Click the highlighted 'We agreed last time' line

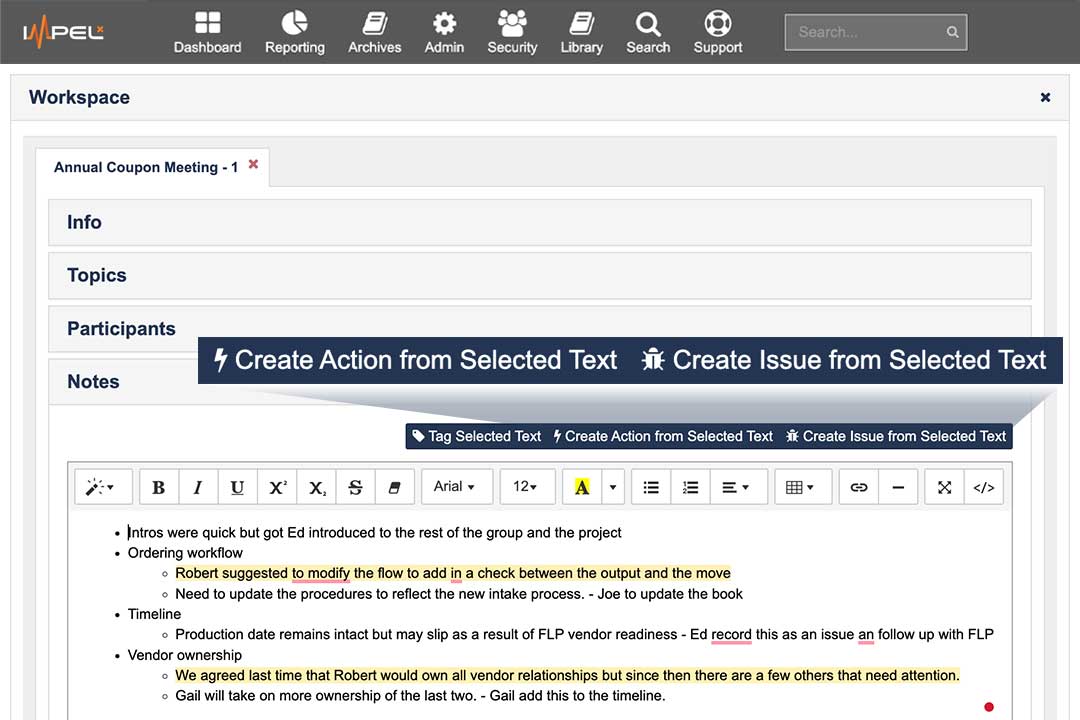(567, 676)
